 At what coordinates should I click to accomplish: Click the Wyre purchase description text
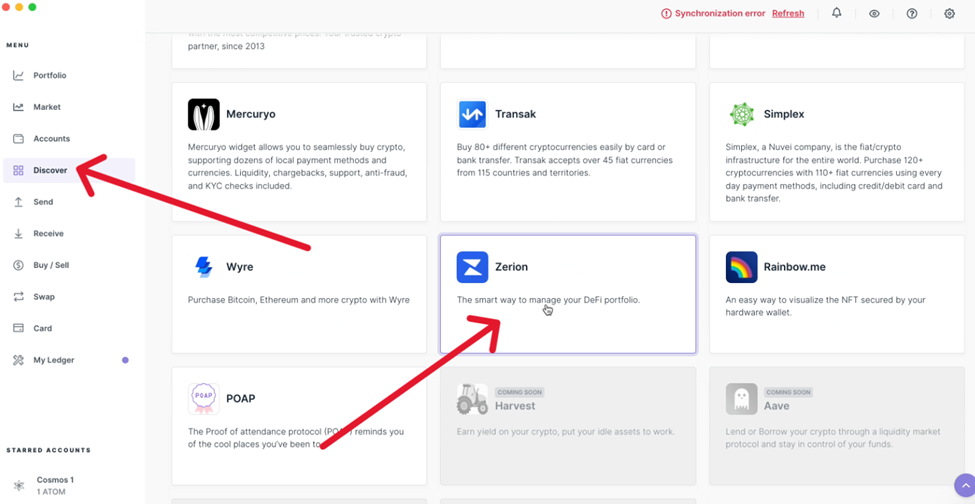click(x=298, y=300)
